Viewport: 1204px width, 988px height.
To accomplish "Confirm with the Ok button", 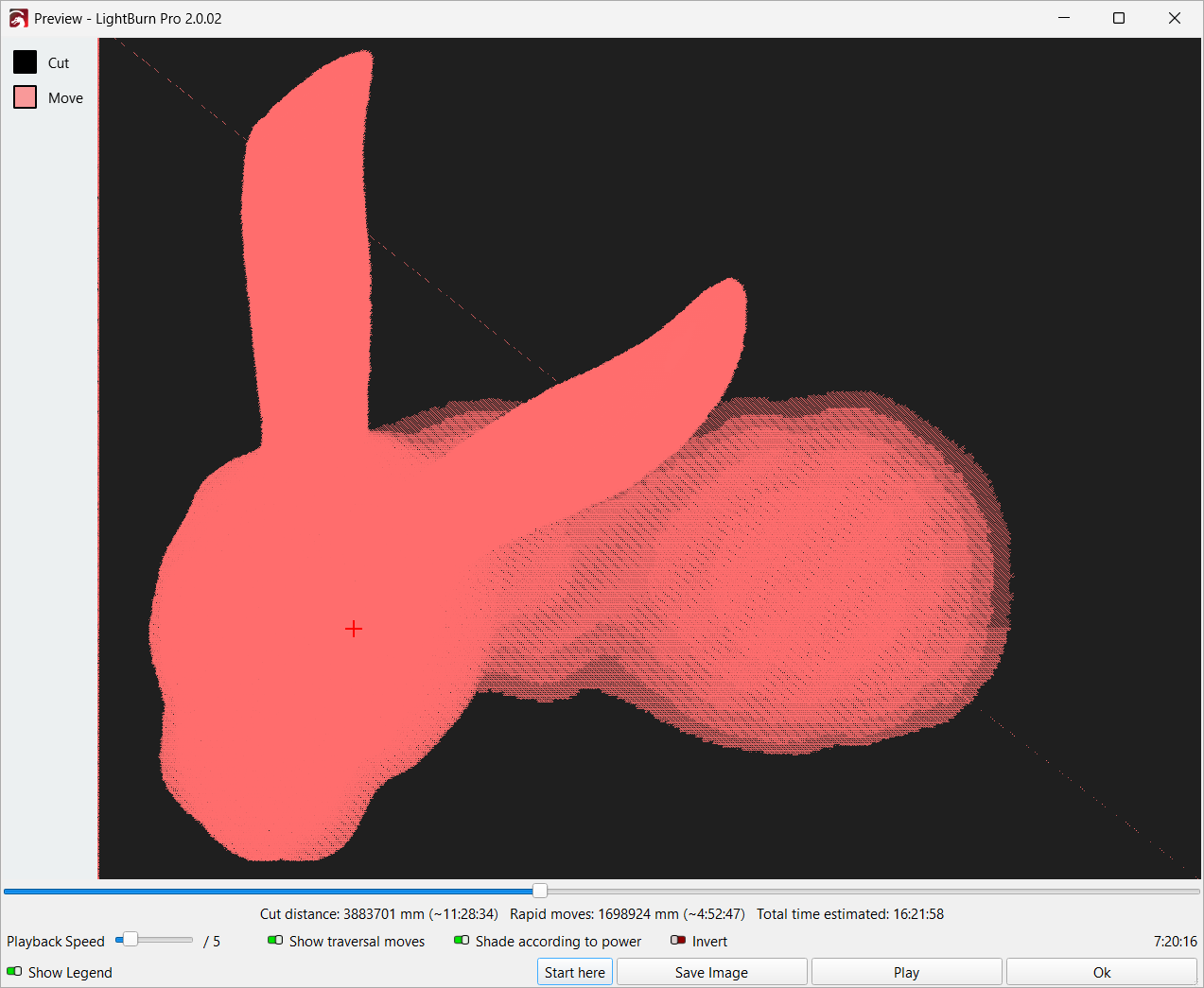I will coord(1101,972).
